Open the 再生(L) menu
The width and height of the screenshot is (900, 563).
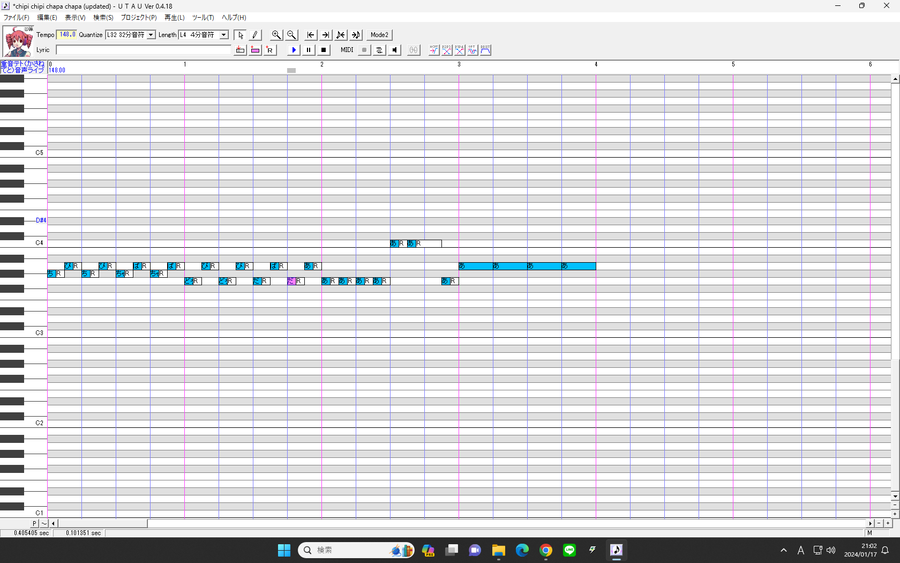tap(174, 18)
